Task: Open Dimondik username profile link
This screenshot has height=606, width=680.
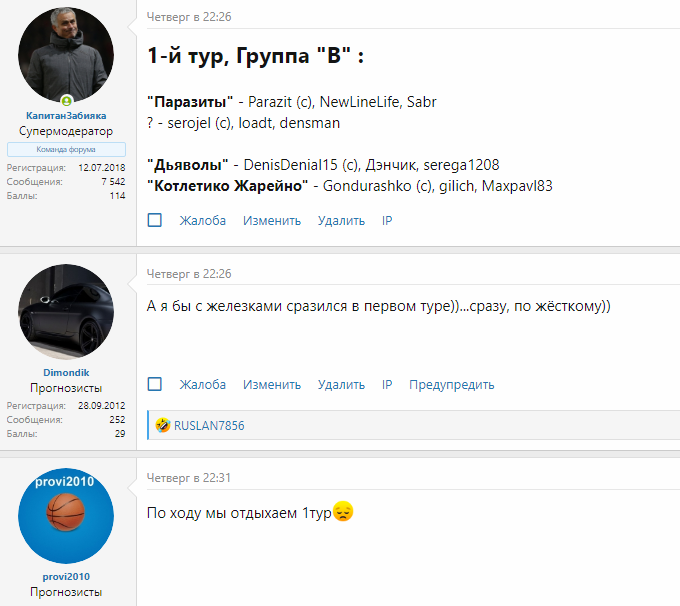Action: [x=67, y=372]
